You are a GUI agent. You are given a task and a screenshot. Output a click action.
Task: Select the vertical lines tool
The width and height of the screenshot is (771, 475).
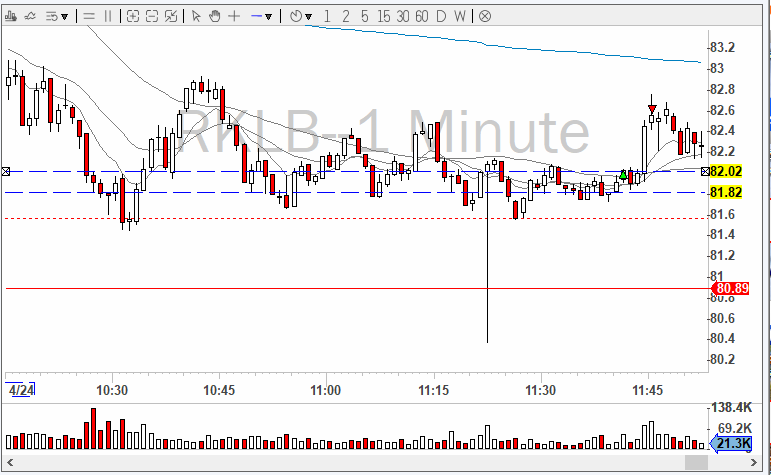pyautogui.click(x=108, y=16)
